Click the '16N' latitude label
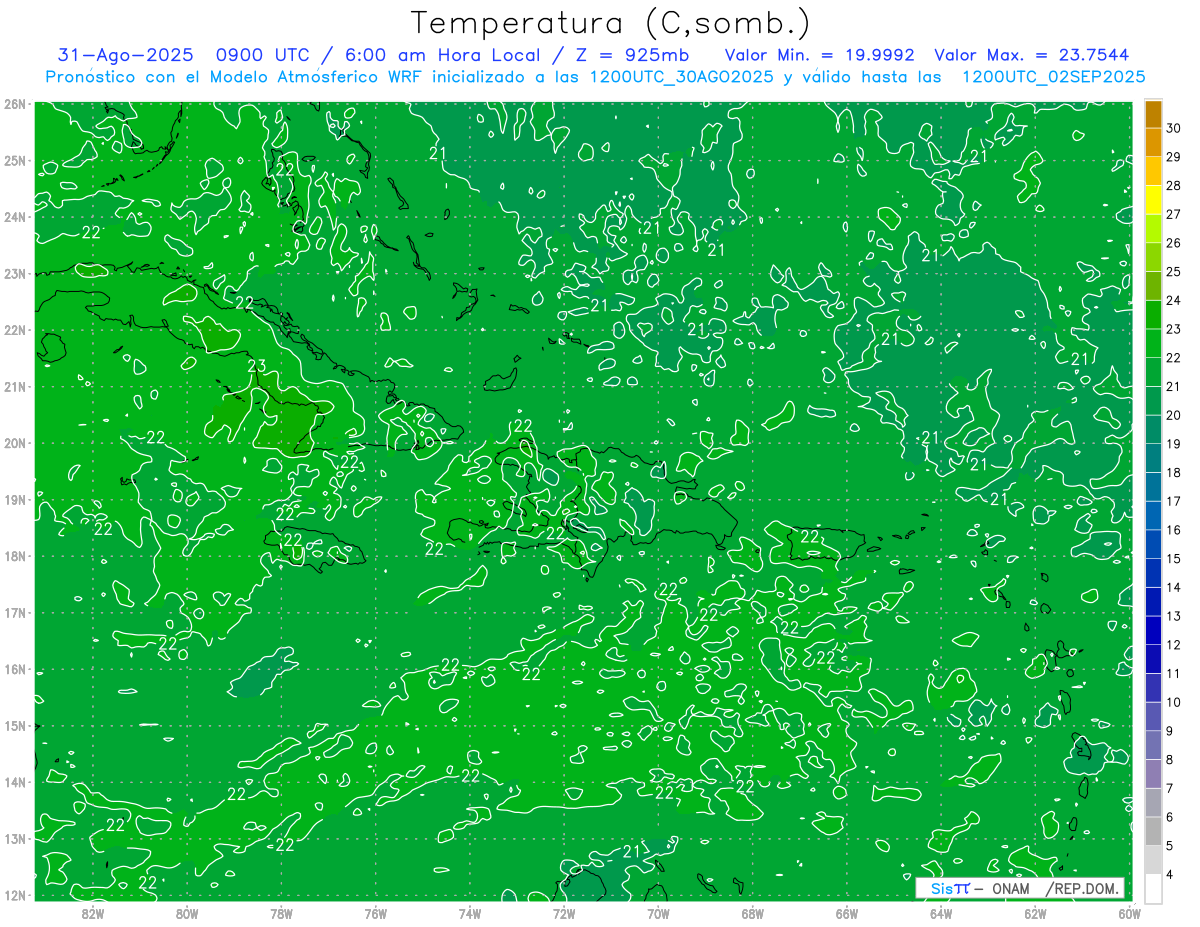 (x=15, y=669)
